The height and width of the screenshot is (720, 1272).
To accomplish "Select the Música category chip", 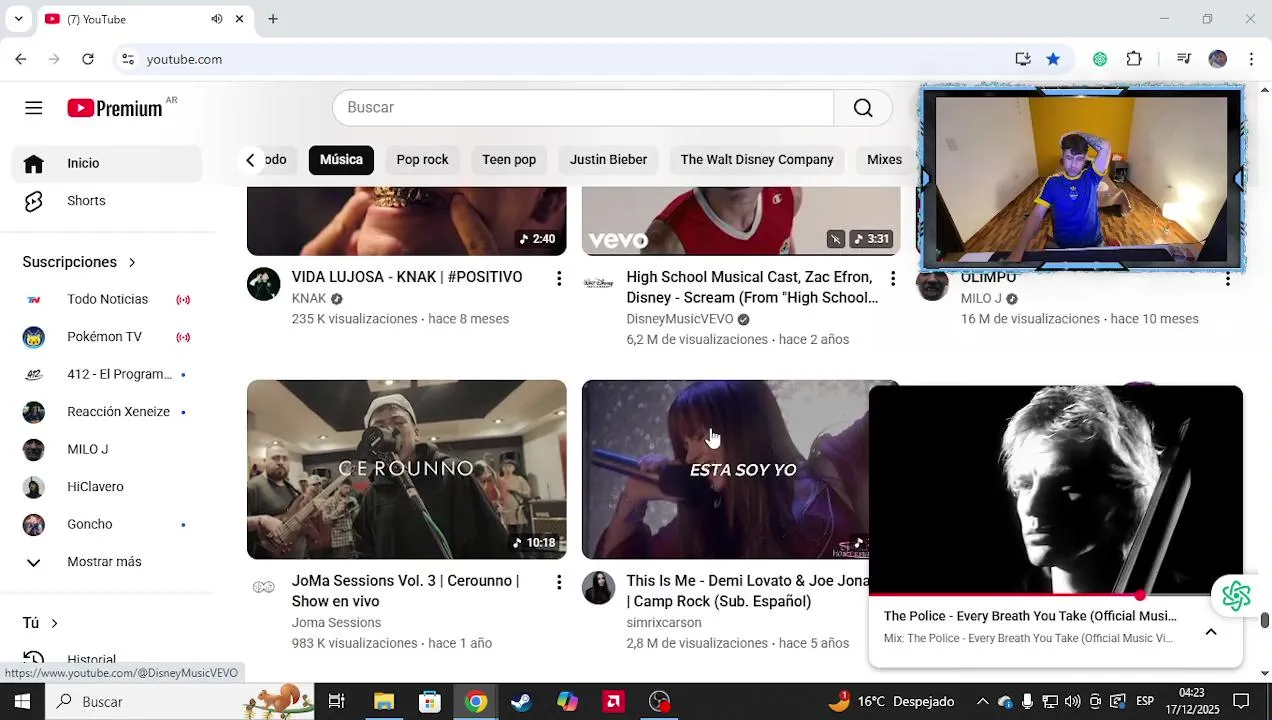I will 341,160.
